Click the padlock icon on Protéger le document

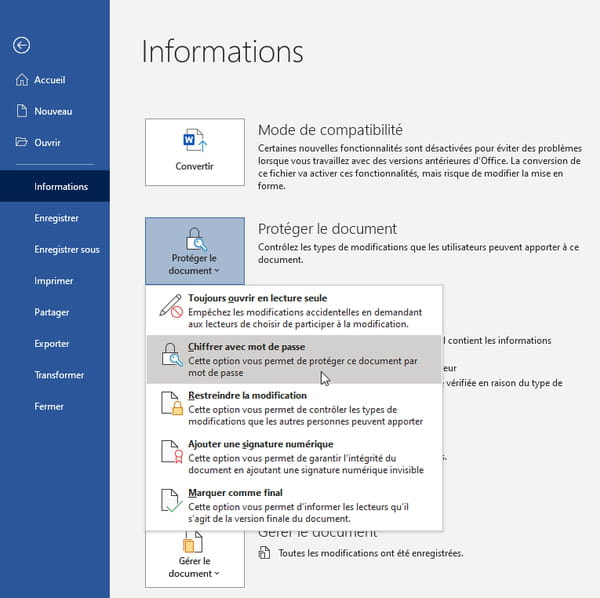(x=196, y=239)
